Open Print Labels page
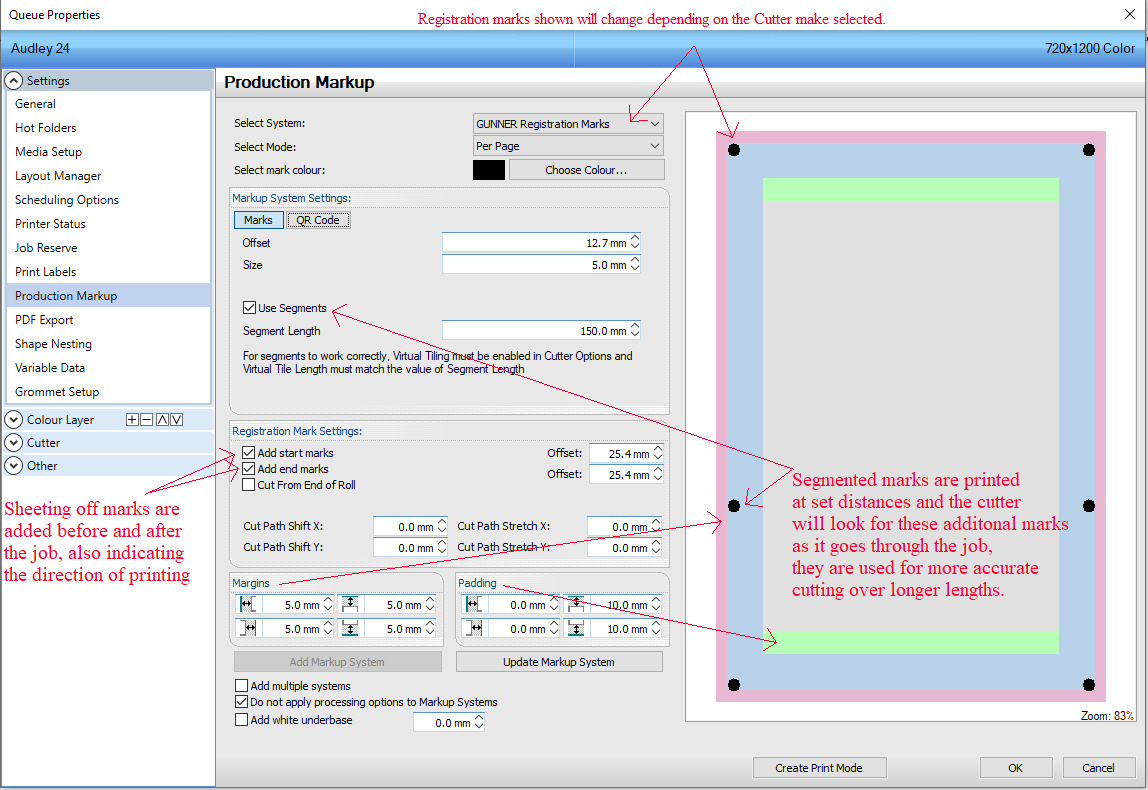The height and width of the screenshot is (790, 1148). pos(108,272)
